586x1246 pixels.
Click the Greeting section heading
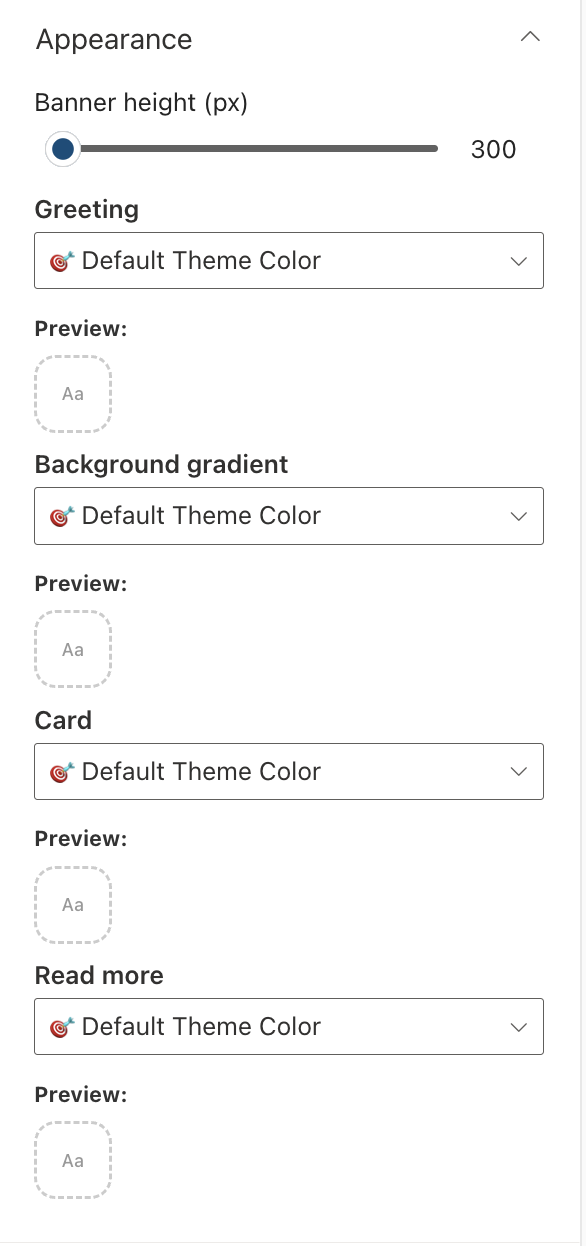click(x=86, y=210)
